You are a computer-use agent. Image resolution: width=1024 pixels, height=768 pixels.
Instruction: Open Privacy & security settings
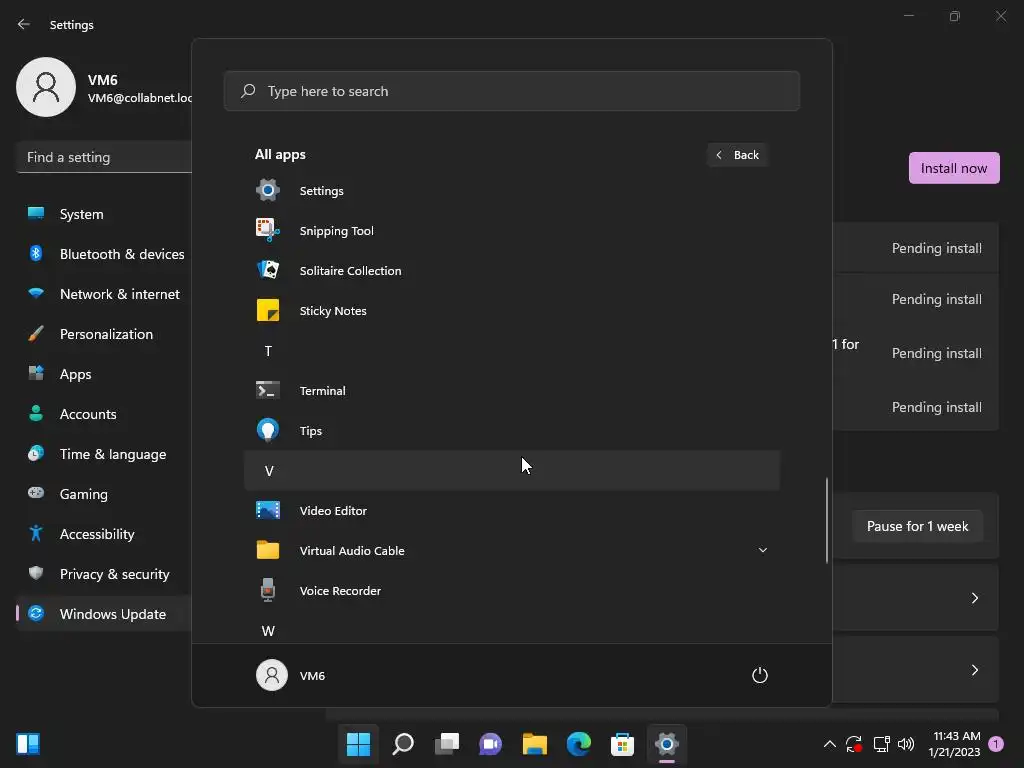(x=104, y=574)
